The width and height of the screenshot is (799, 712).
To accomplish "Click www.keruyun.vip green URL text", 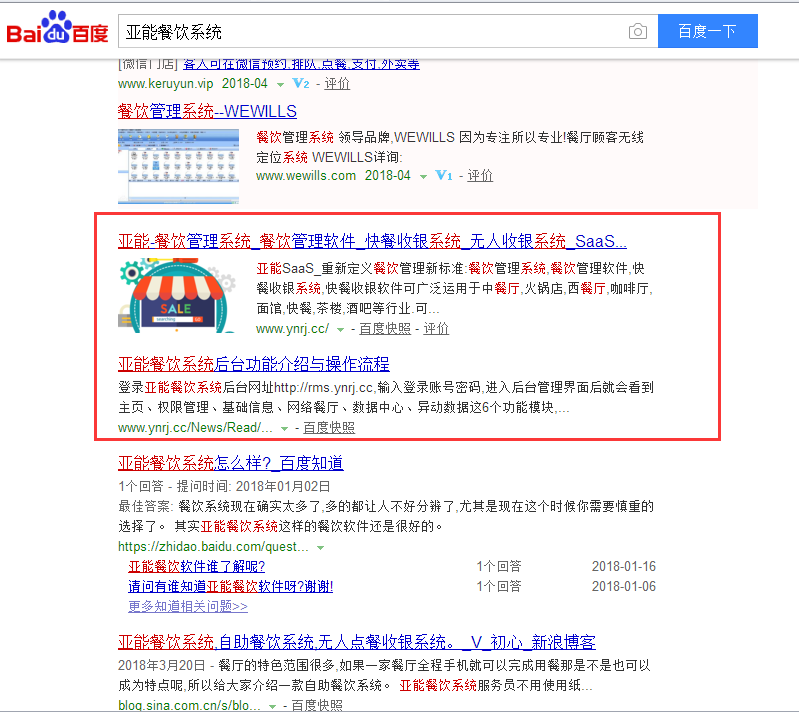I will (166, 84).
